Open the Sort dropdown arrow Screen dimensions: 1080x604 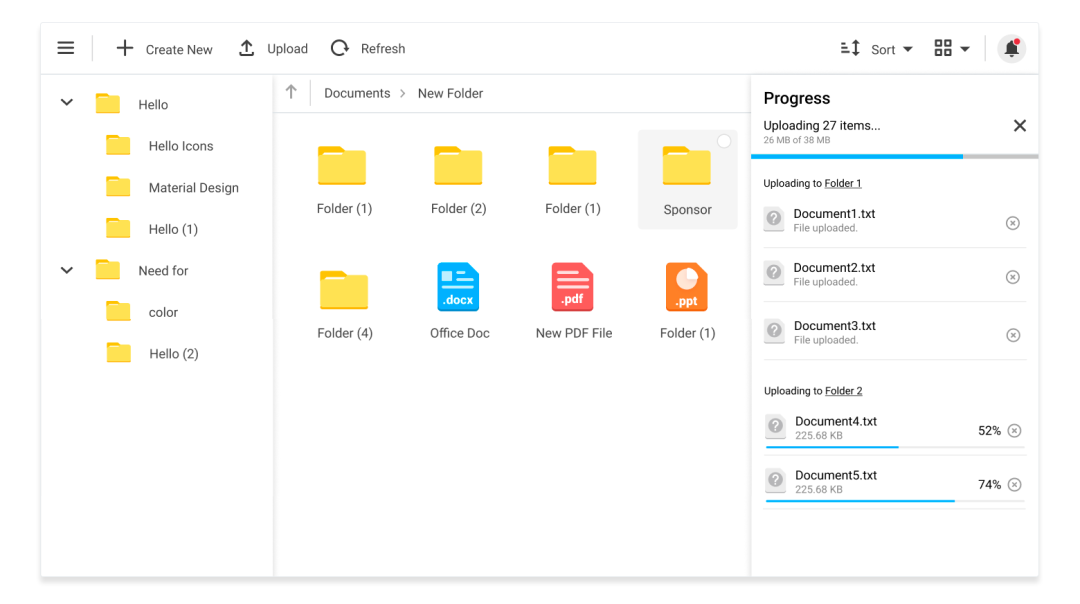click(908, 50)
